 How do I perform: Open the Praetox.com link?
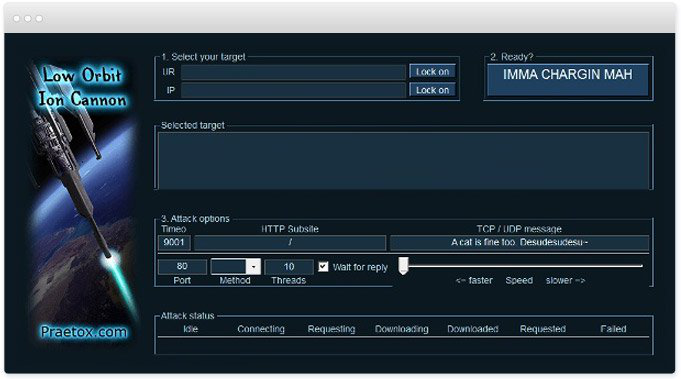[x=84, y=332]
